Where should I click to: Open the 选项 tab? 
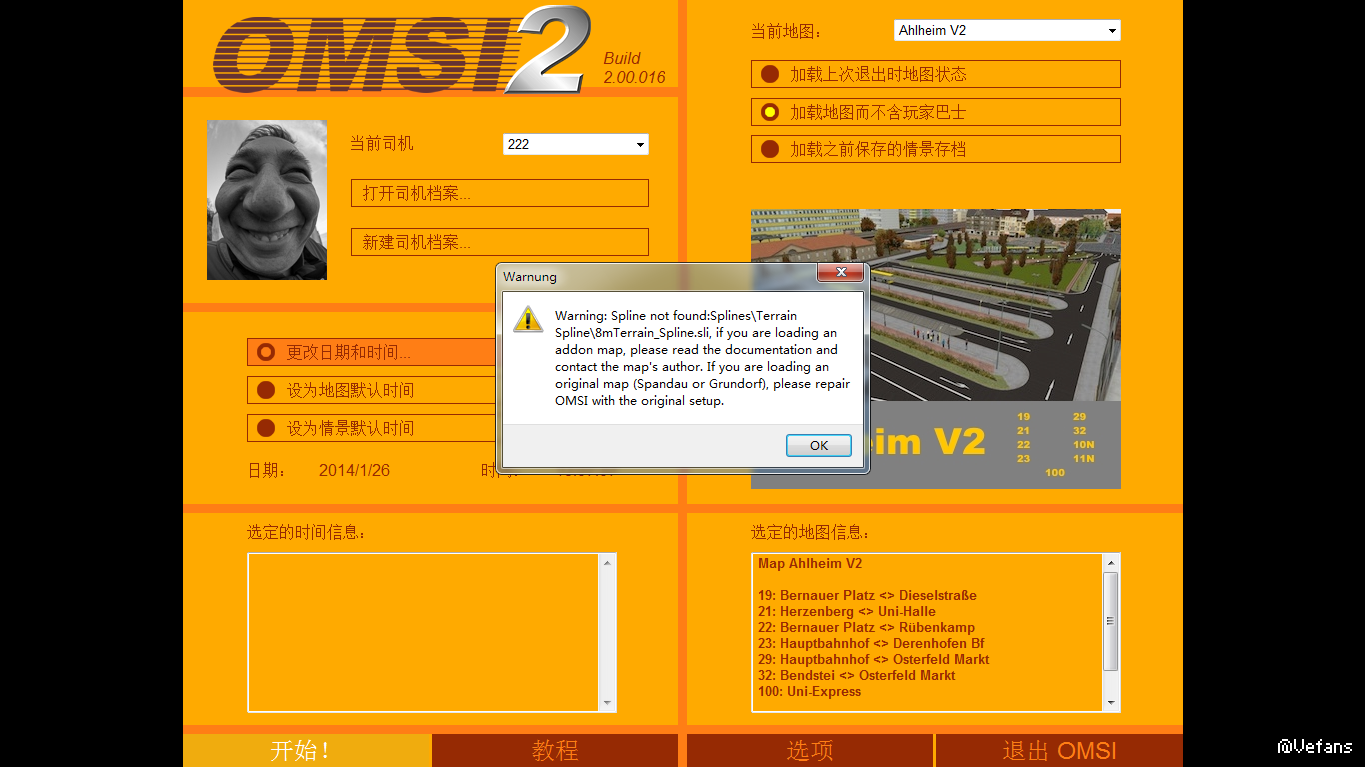tap(809, 750)
